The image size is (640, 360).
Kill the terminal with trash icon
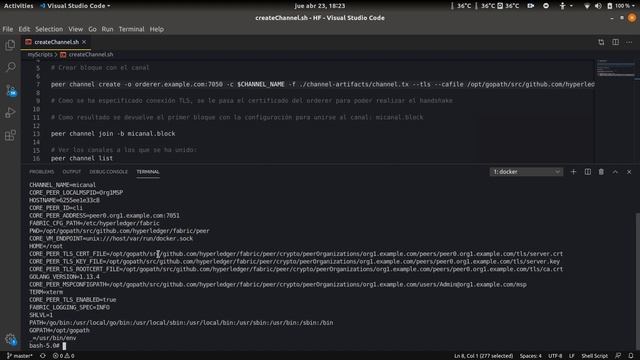601,172
